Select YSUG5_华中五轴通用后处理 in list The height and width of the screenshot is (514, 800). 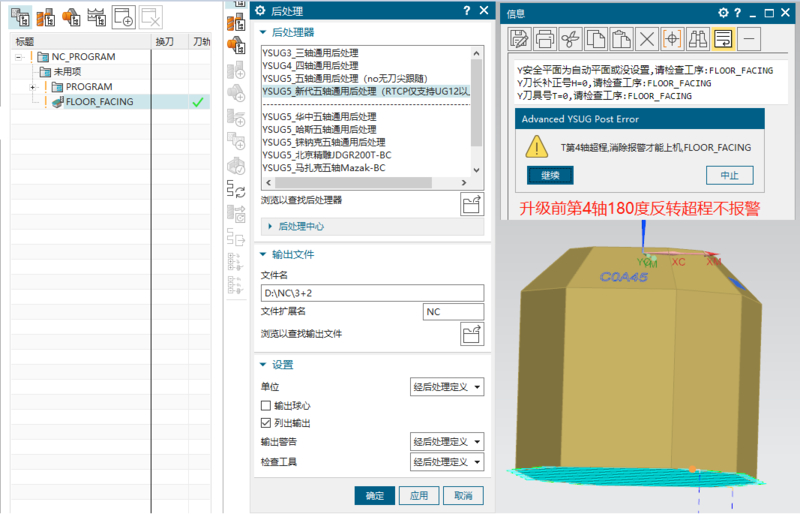319,117
